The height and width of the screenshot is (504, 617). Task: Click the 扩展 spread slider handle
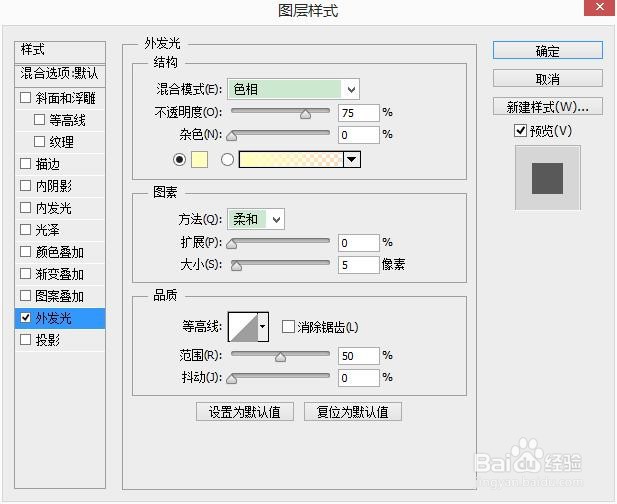coord(232,244)
